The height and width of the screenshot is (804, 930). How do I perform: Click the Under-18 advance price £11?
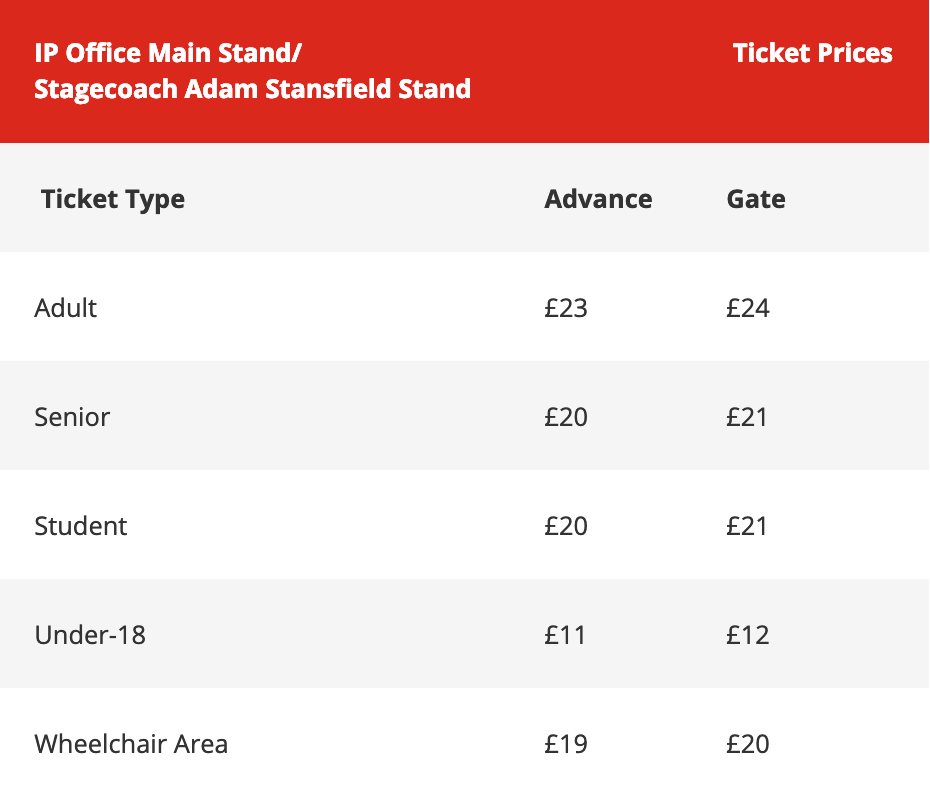565,635
